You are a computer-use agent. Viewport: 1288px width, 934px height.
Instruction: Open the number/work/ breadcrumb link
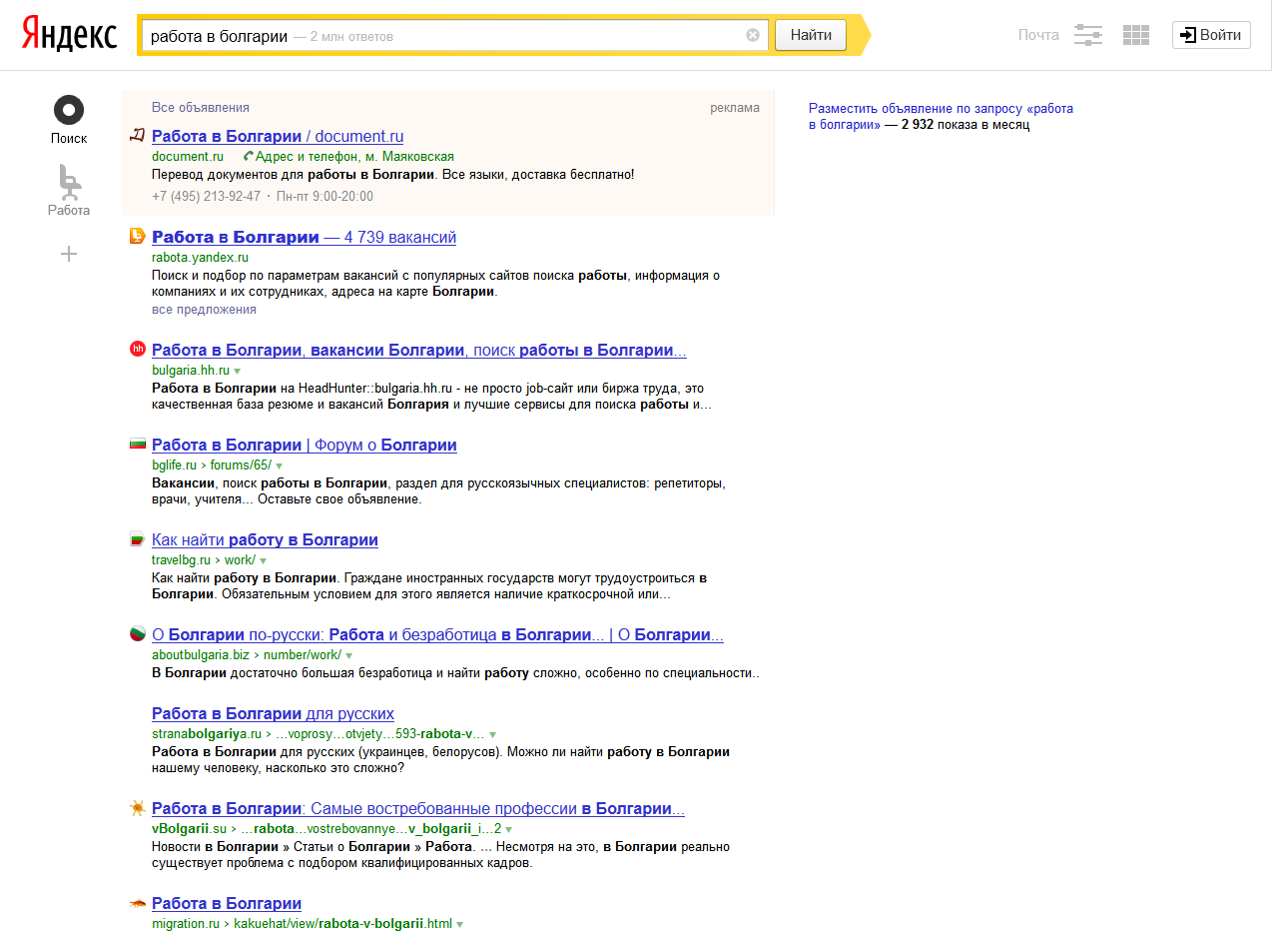point(303,654)
